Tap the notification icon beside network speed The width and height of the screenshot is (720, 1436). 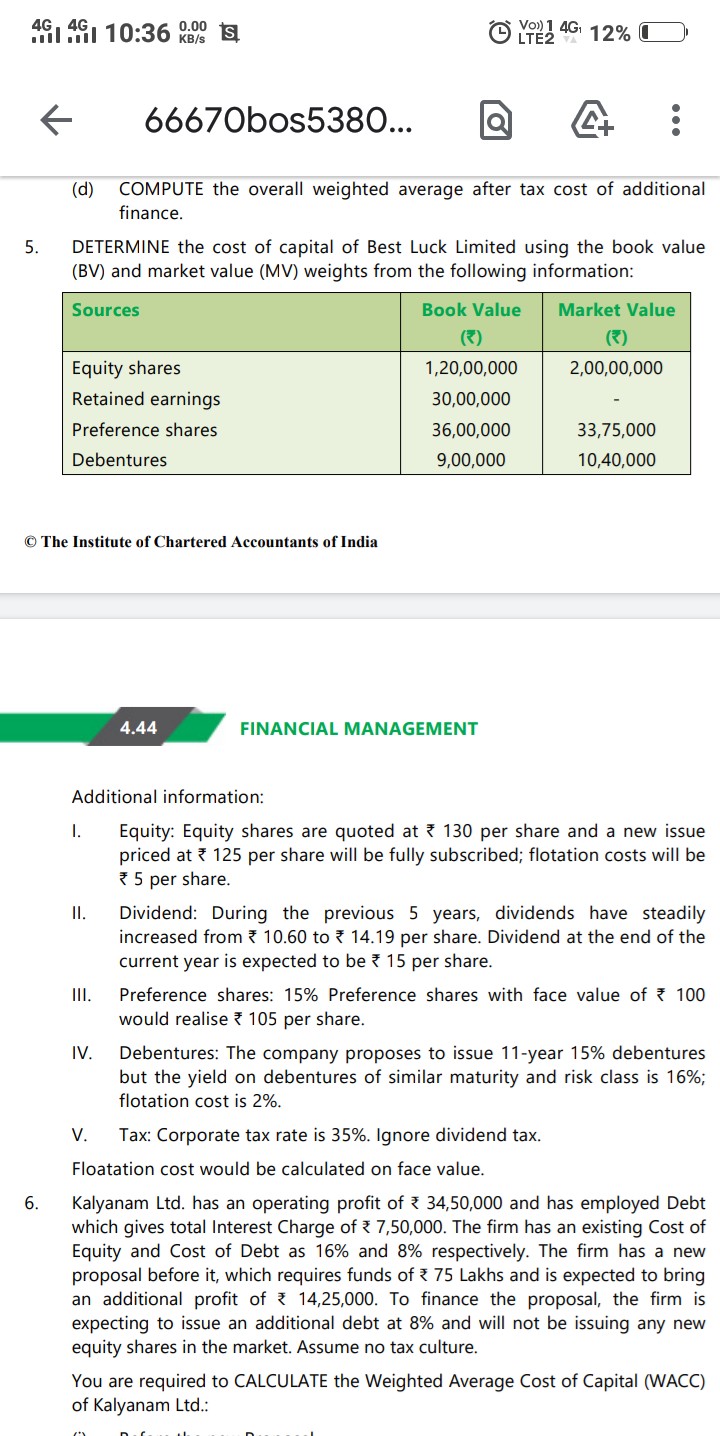point(227,33)
